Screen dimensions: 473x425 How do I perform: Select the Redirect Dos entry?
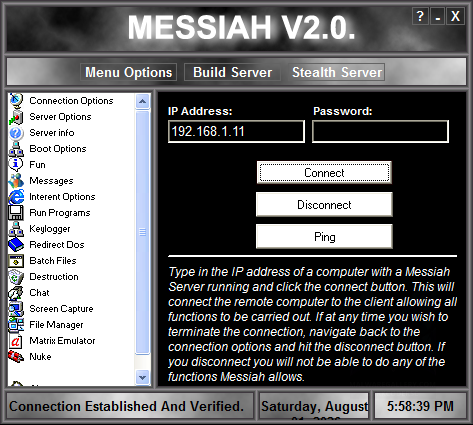(57, 245)
